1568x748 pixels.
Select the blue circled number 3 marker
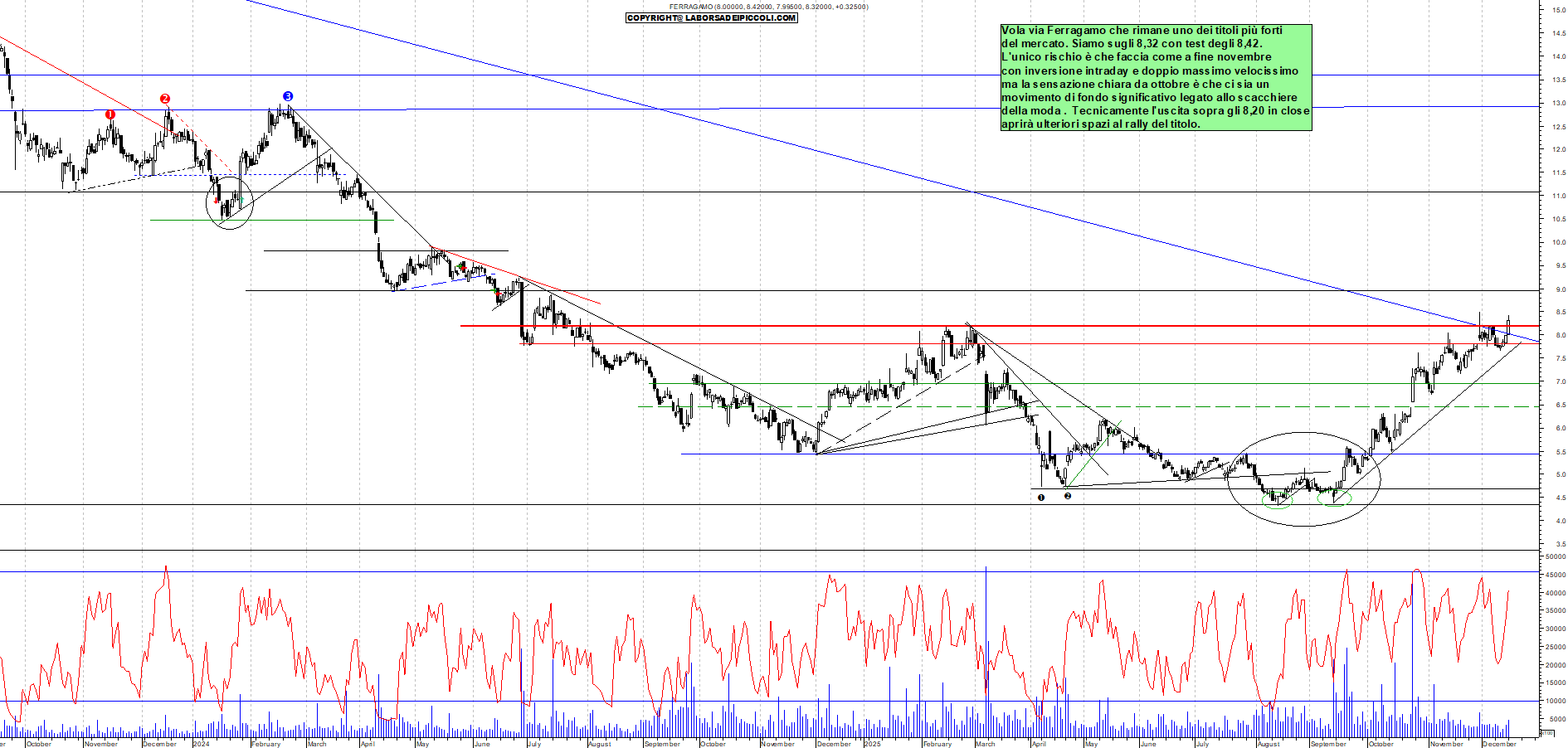coord(288,96)
